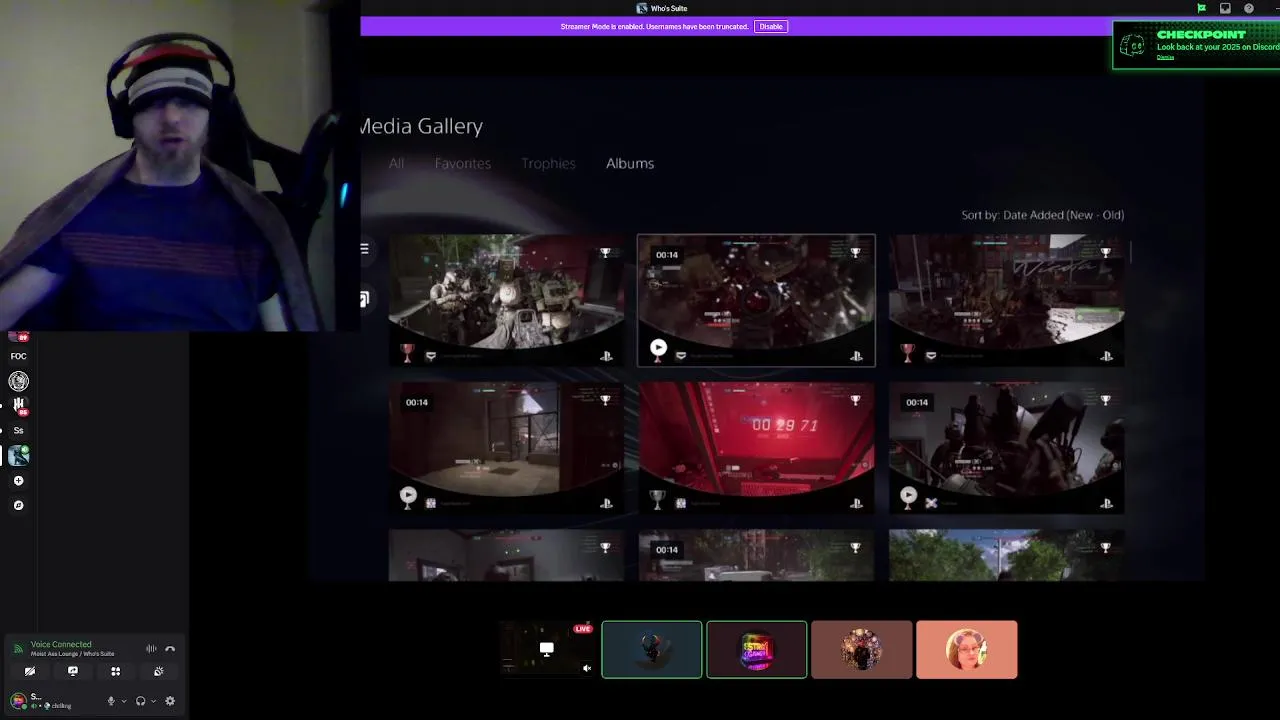
Task: Click trophy icon on first gallery thumbnail
Action: coord(605,253)
